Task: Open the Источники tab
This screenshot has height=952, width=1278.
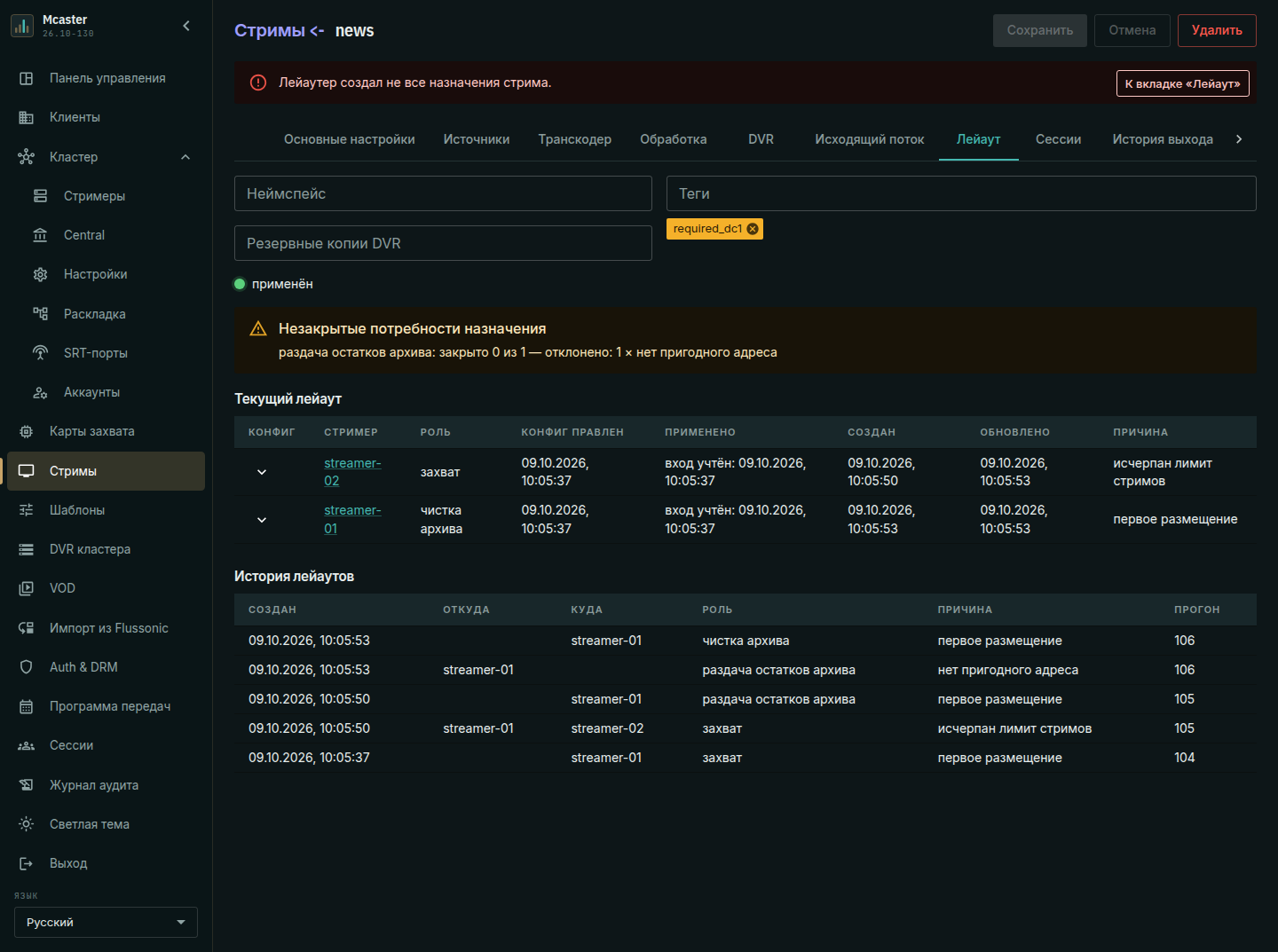Action: click(477, 139)
